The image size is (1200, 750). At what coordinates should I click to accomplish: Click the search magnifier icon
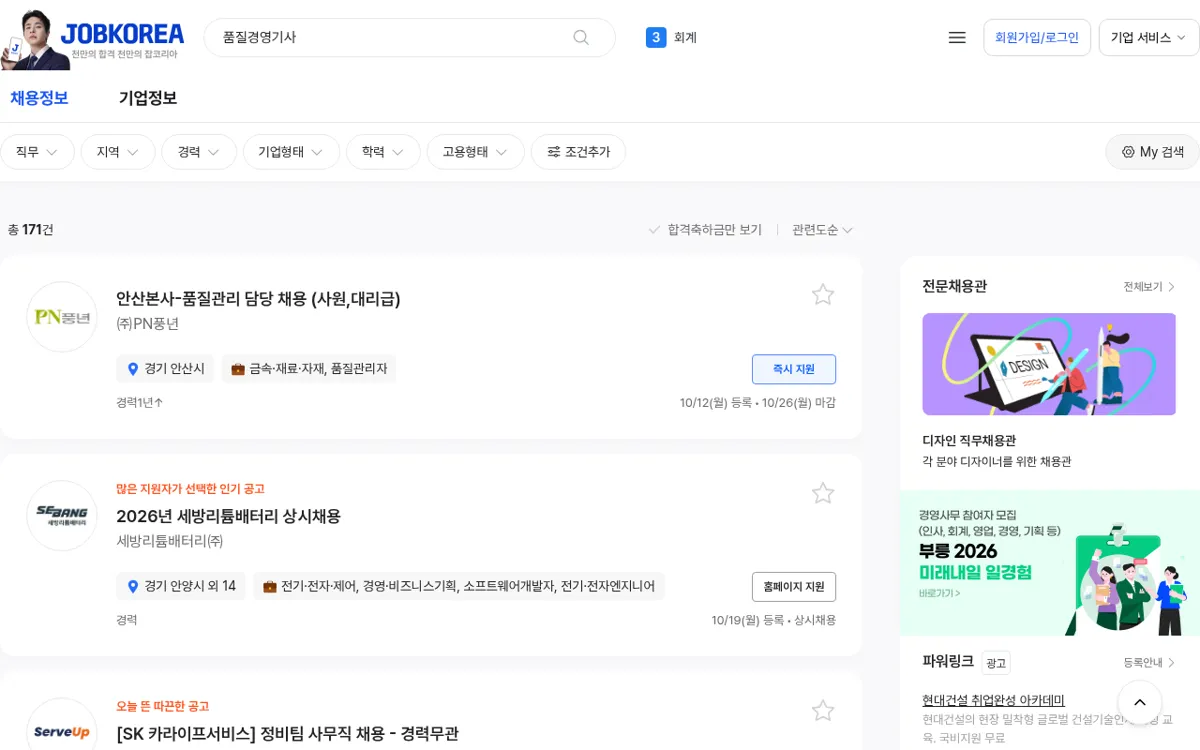[581, 37]
